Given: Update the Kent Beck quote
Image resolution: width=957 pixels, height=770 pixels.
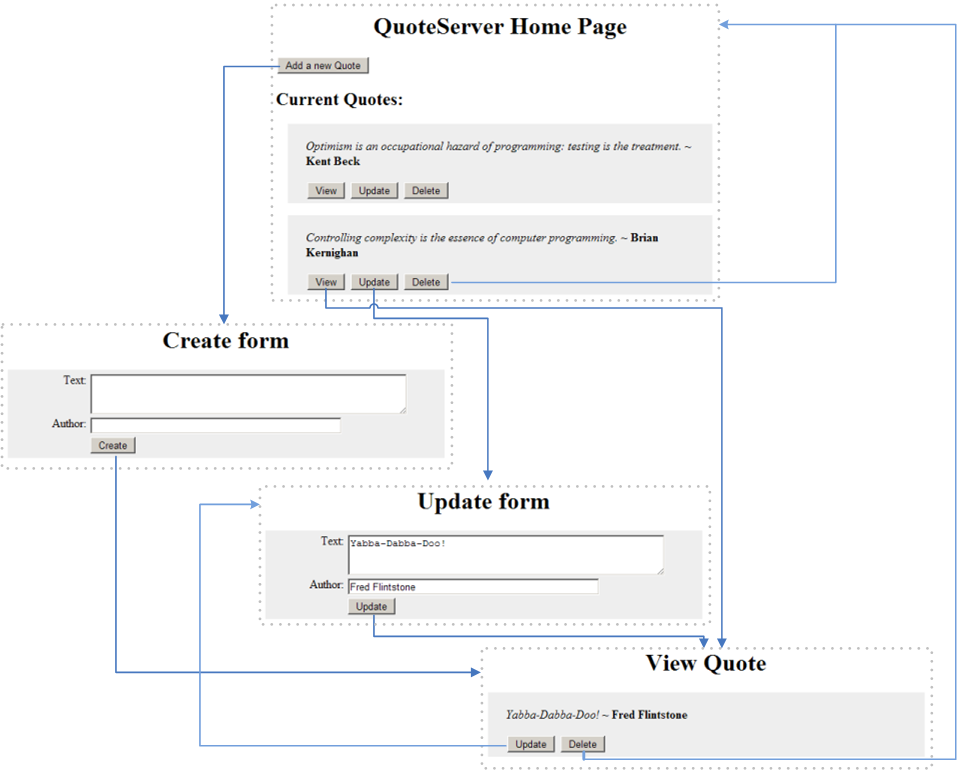Looking at the screenshot, I should (374, 190).
